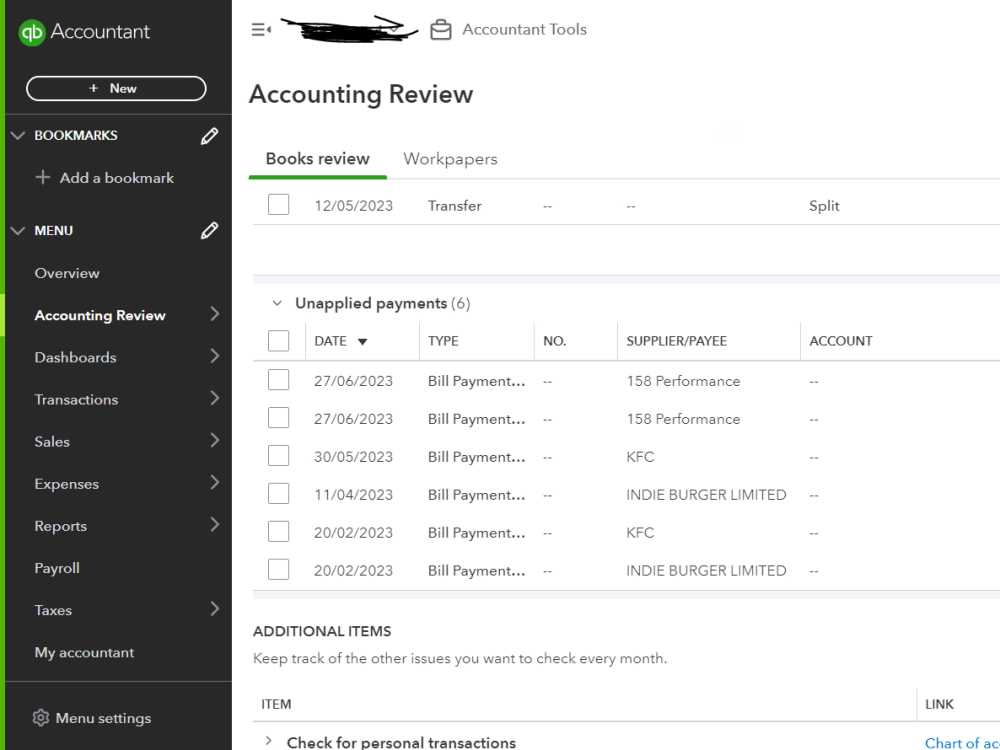Click the New button
1000x750 pixels.
(x=116, y=88)
